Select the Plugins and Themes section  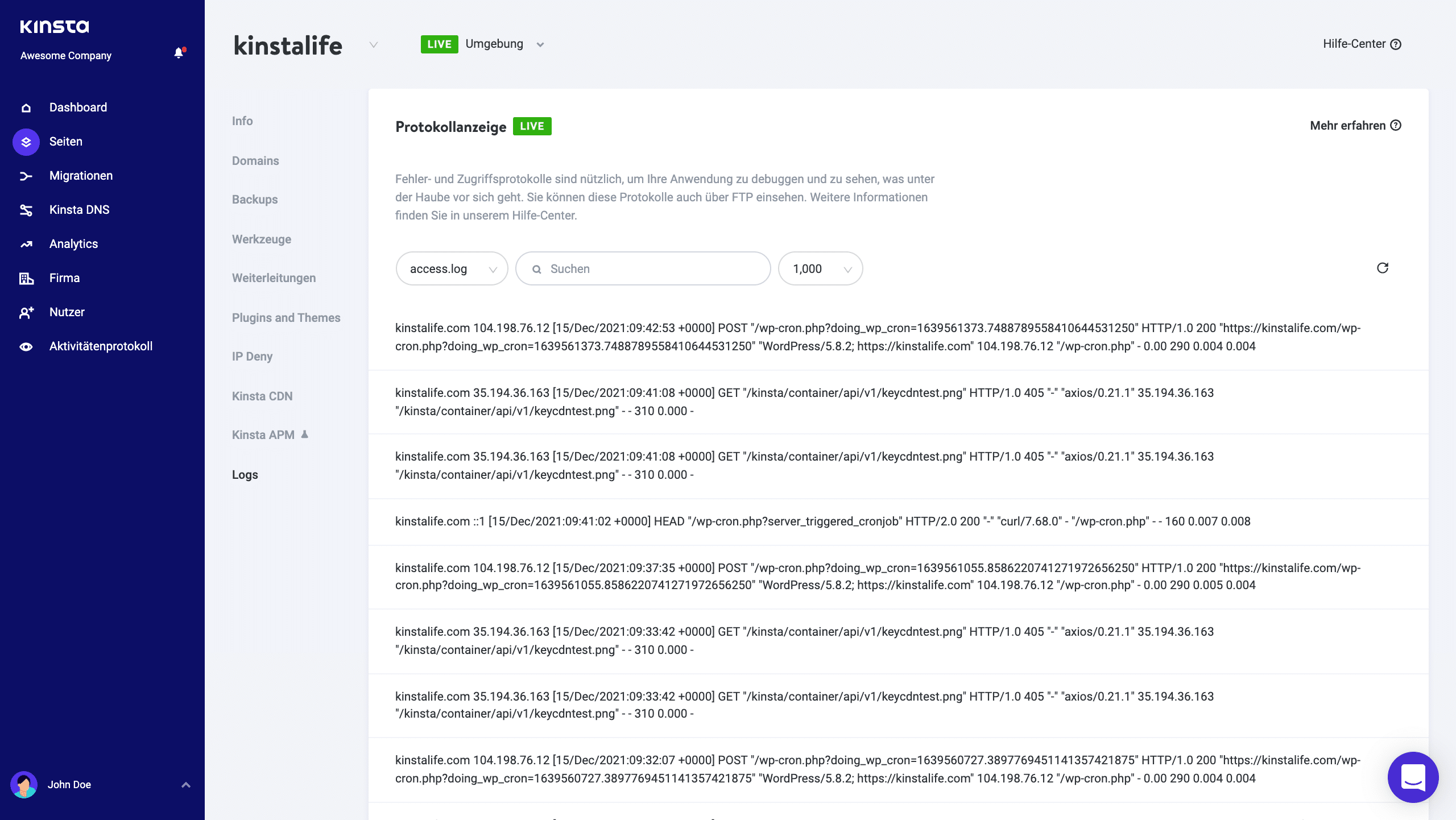tap(287, 317)
